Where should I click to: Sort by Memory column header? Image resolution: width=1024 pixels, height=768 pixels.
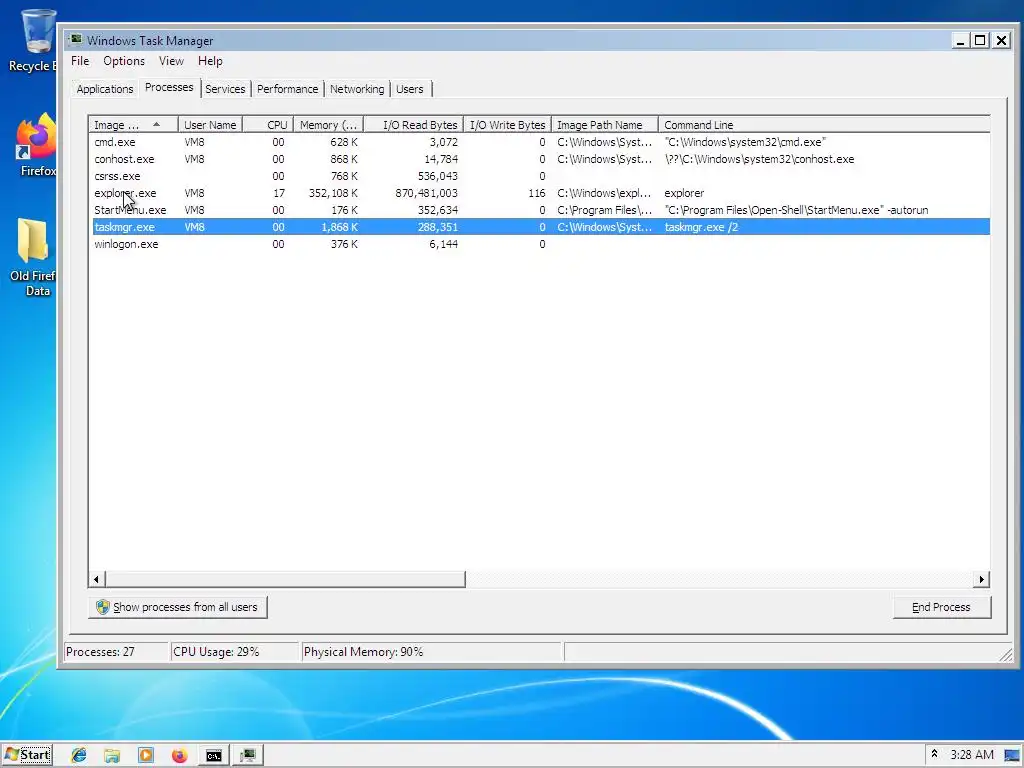click(x=328, y=125)
